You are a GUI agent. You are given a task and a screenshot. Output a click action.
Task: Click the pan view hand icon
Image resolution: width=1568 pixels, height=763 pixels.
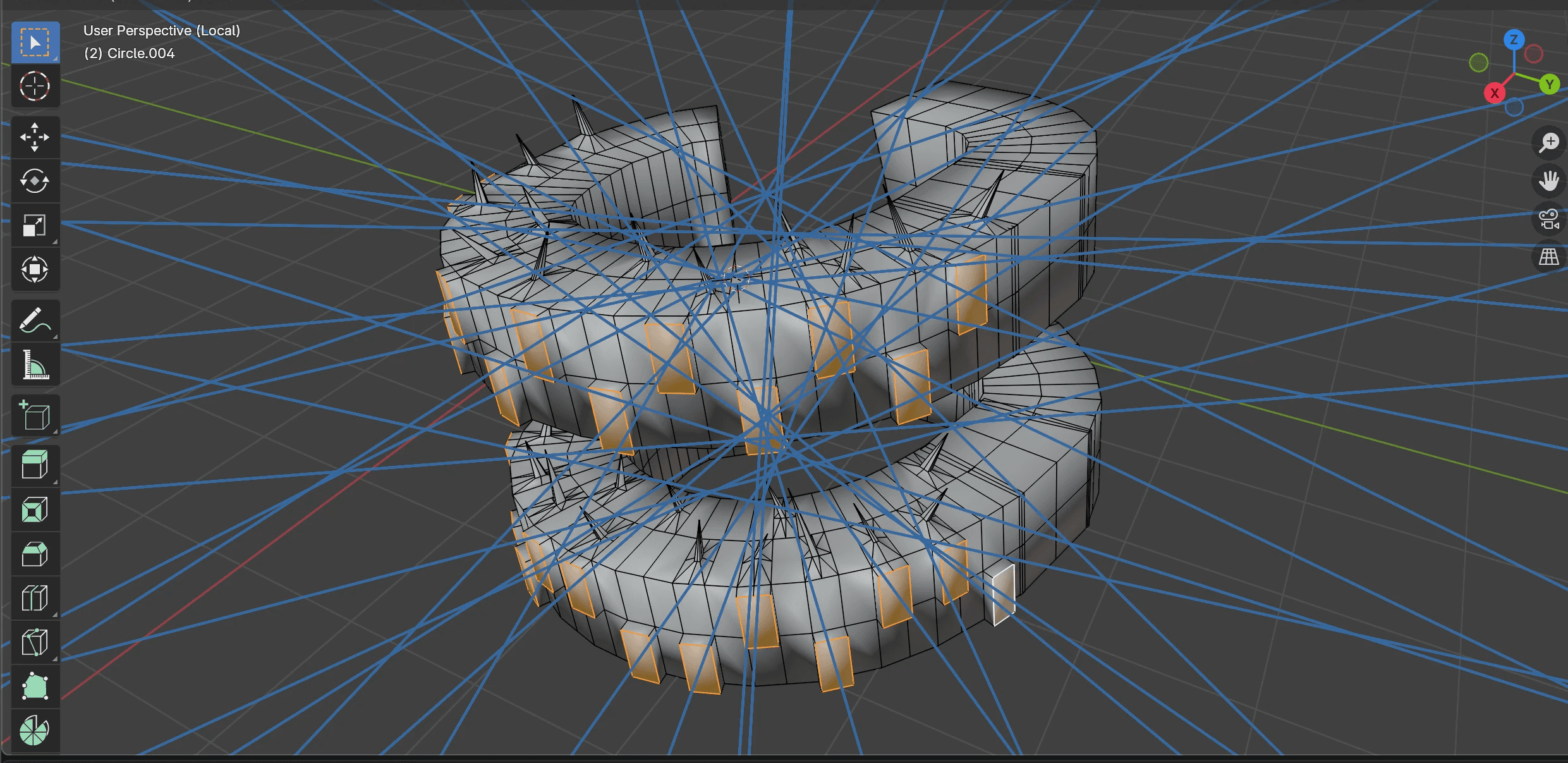(1548, 181)
